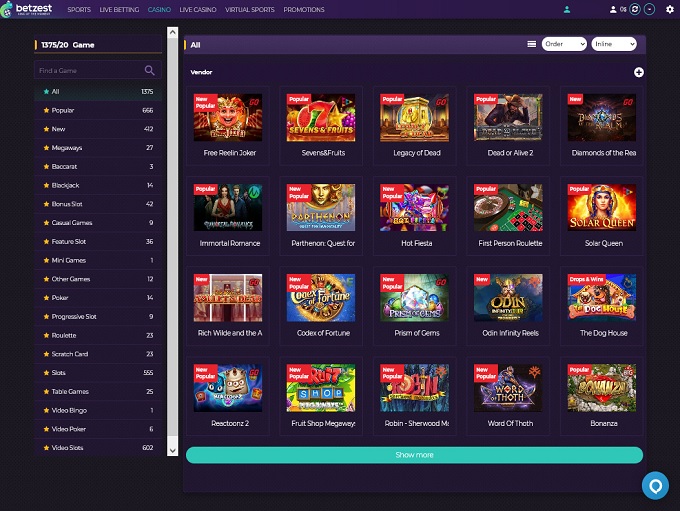Select the Mini Games category
Image resolution: width=680 pixels, height=511 pixels.
98,260
